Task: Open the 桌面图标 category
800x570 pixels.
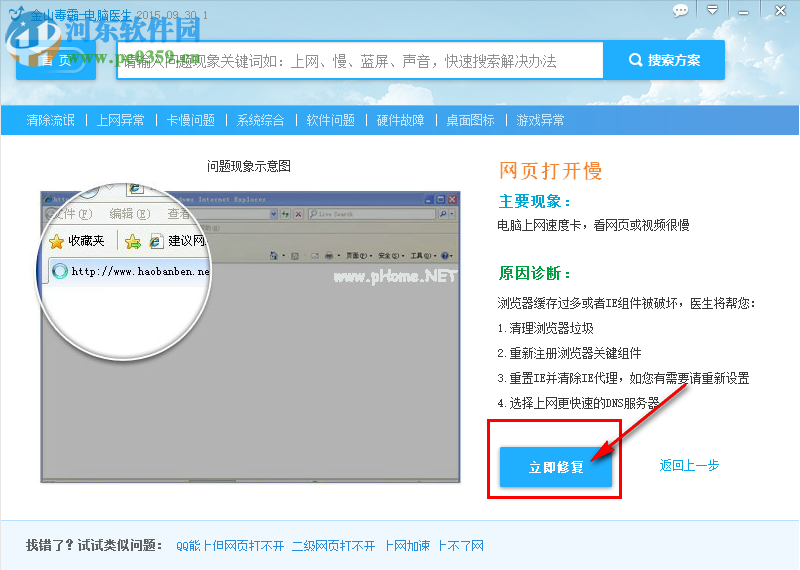Action: click(470, 120)
